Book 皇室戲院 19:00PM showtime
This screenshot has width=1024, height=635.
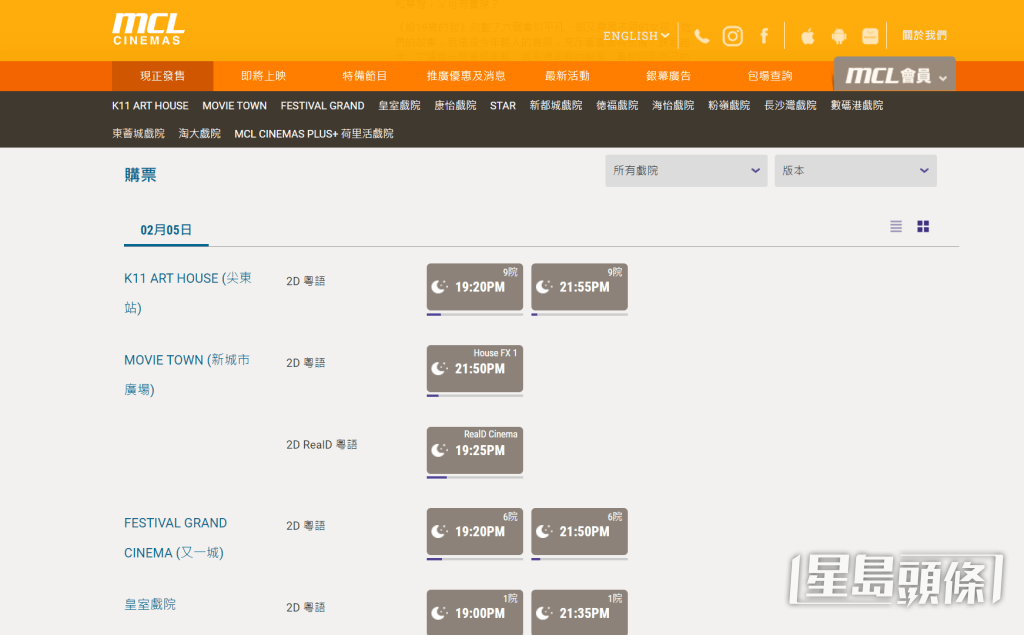[x=475, y=612]
